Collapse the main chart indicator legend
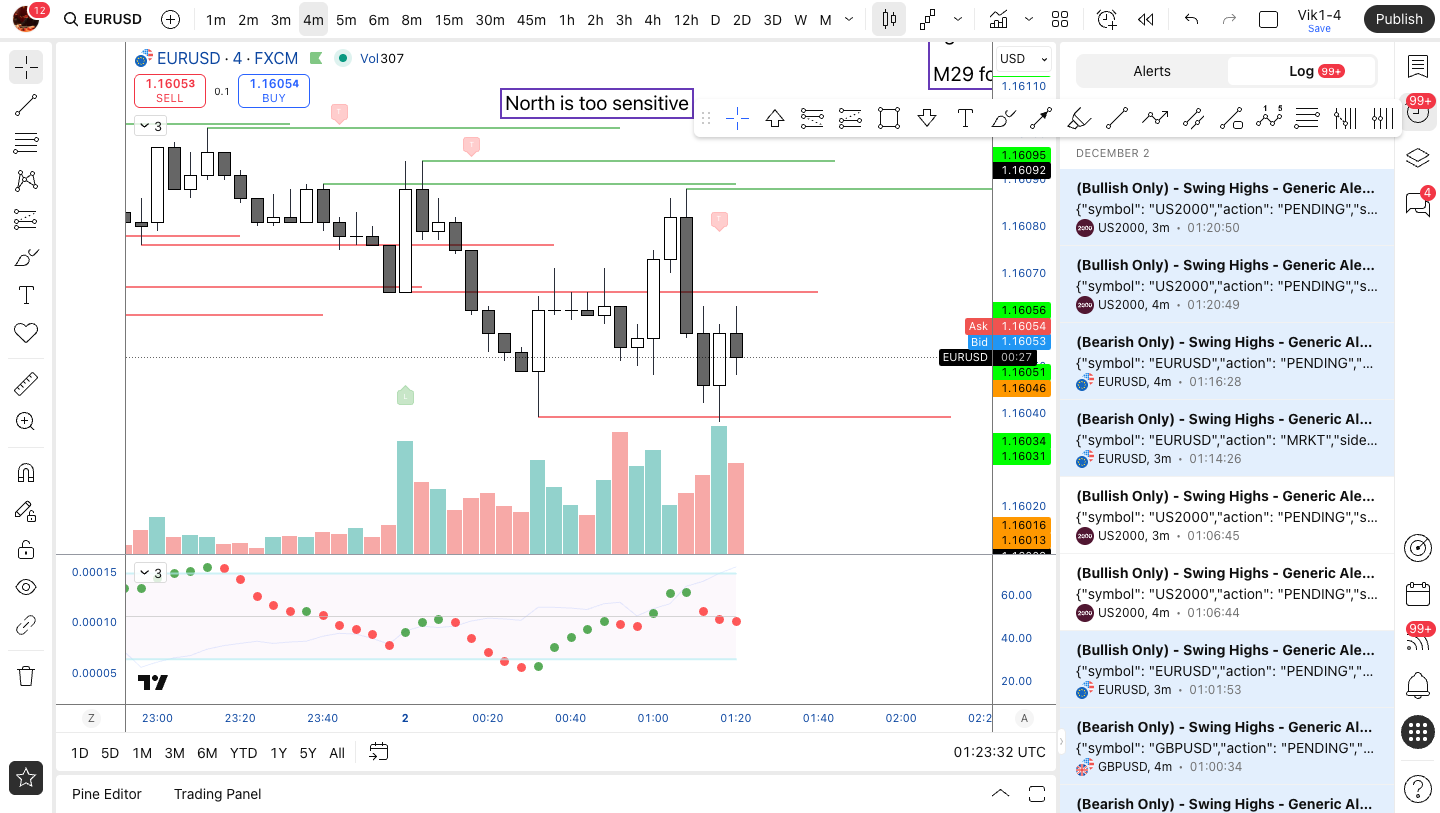1440x813 pixels. [x=149, y=126]
